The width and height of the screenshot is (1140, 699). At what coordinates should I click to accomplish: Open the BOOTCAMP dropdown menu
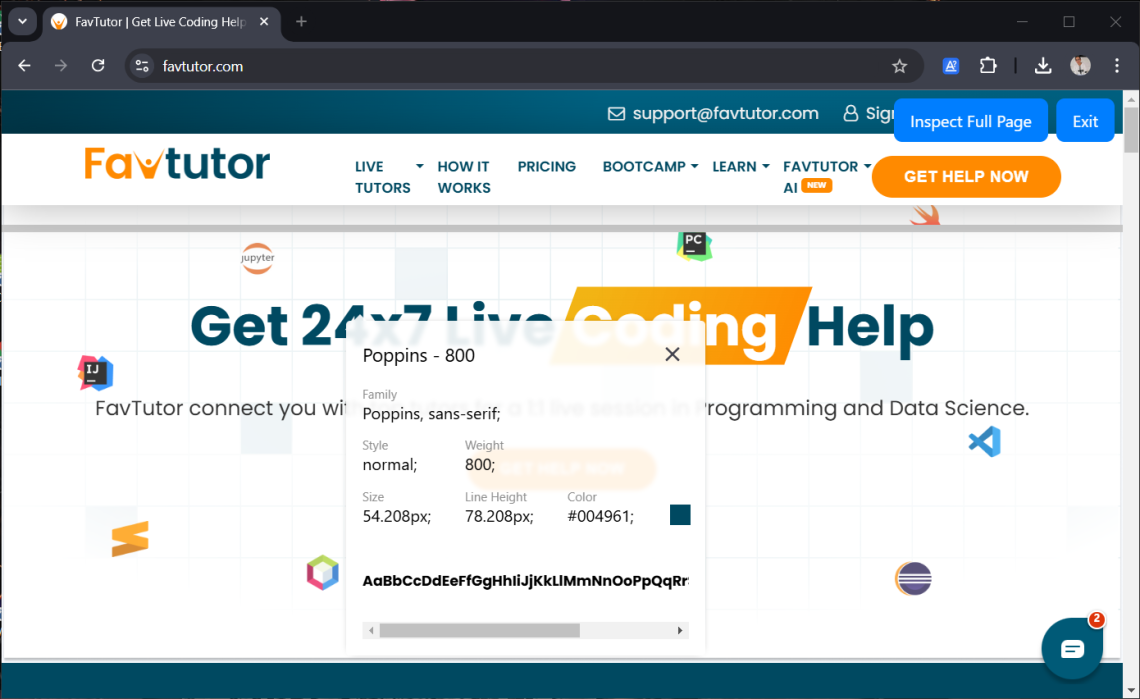[649, 167]
